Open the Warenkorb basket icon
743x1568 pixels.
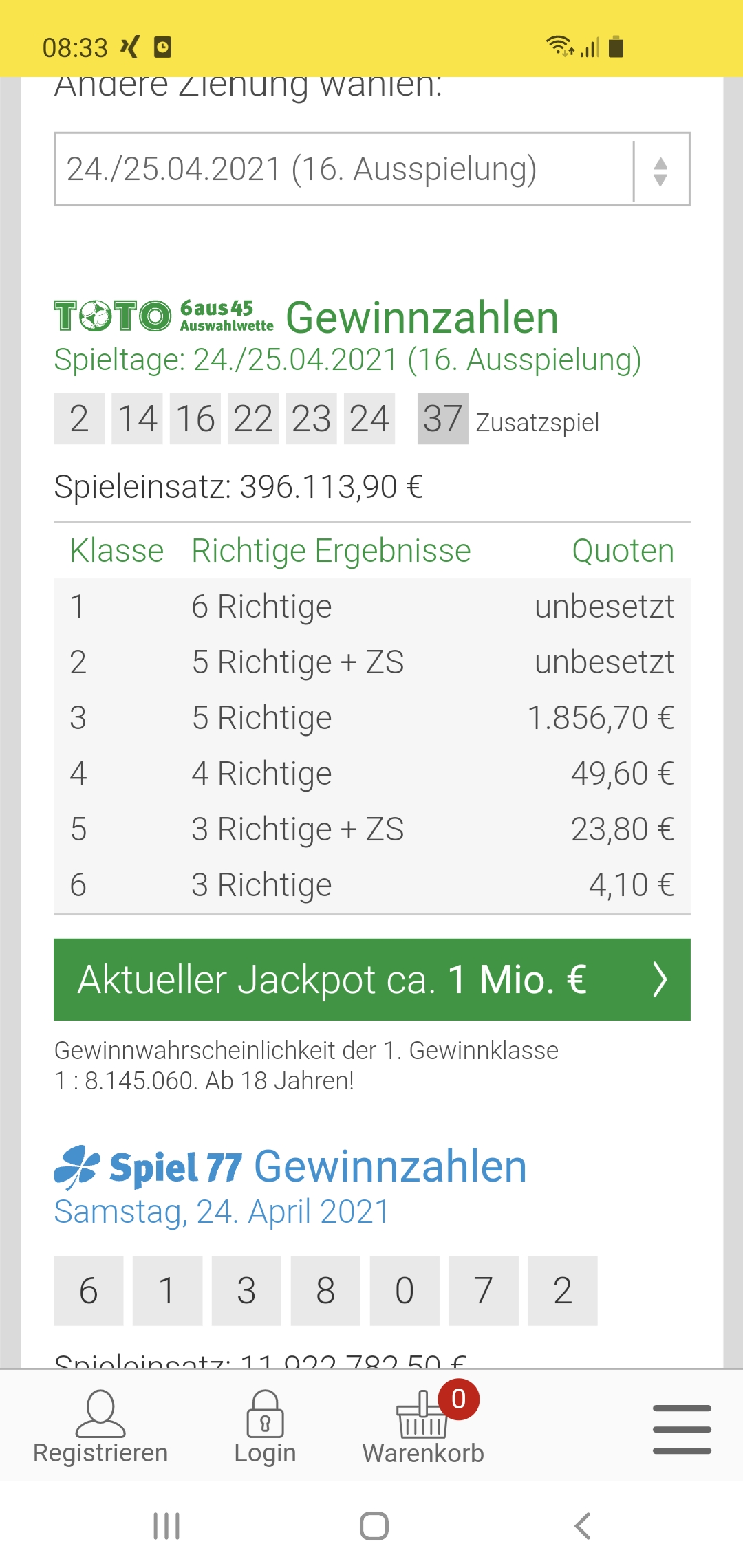(422, 1415)
